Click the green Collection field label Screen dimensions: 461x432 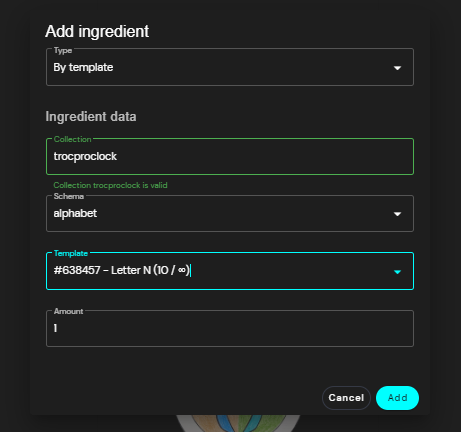[x=72, y=139]
